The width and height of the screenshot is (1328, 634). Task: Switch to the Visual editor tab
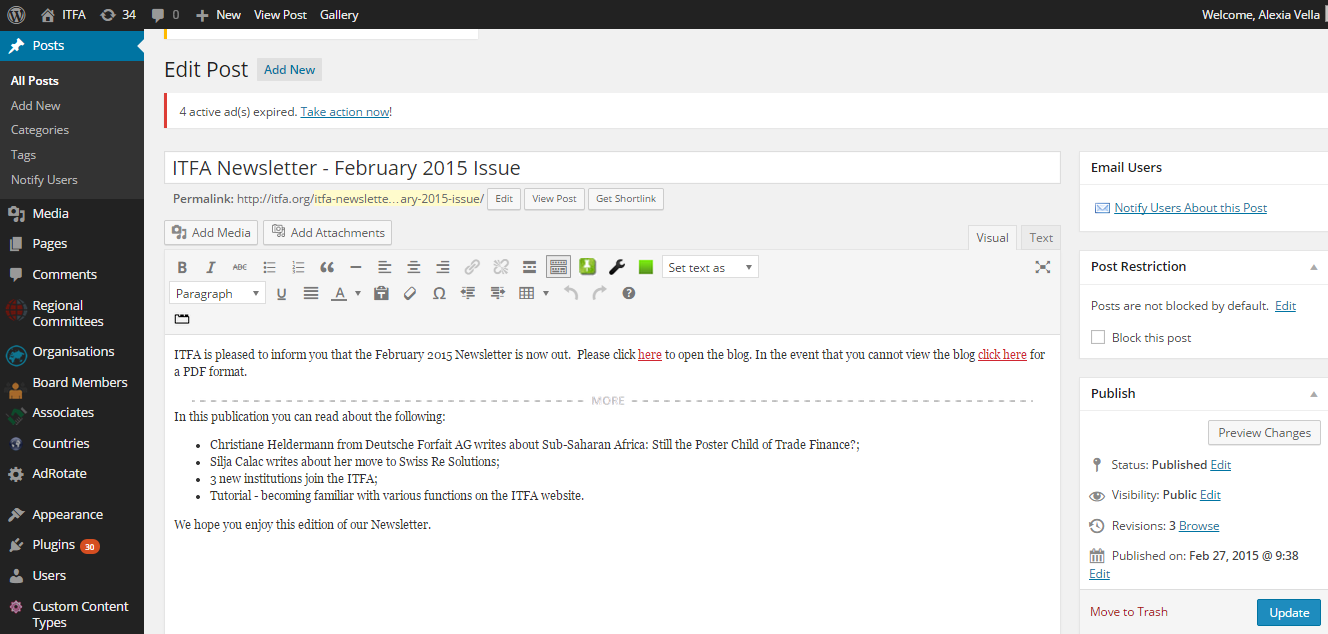[x=992, y=238]
